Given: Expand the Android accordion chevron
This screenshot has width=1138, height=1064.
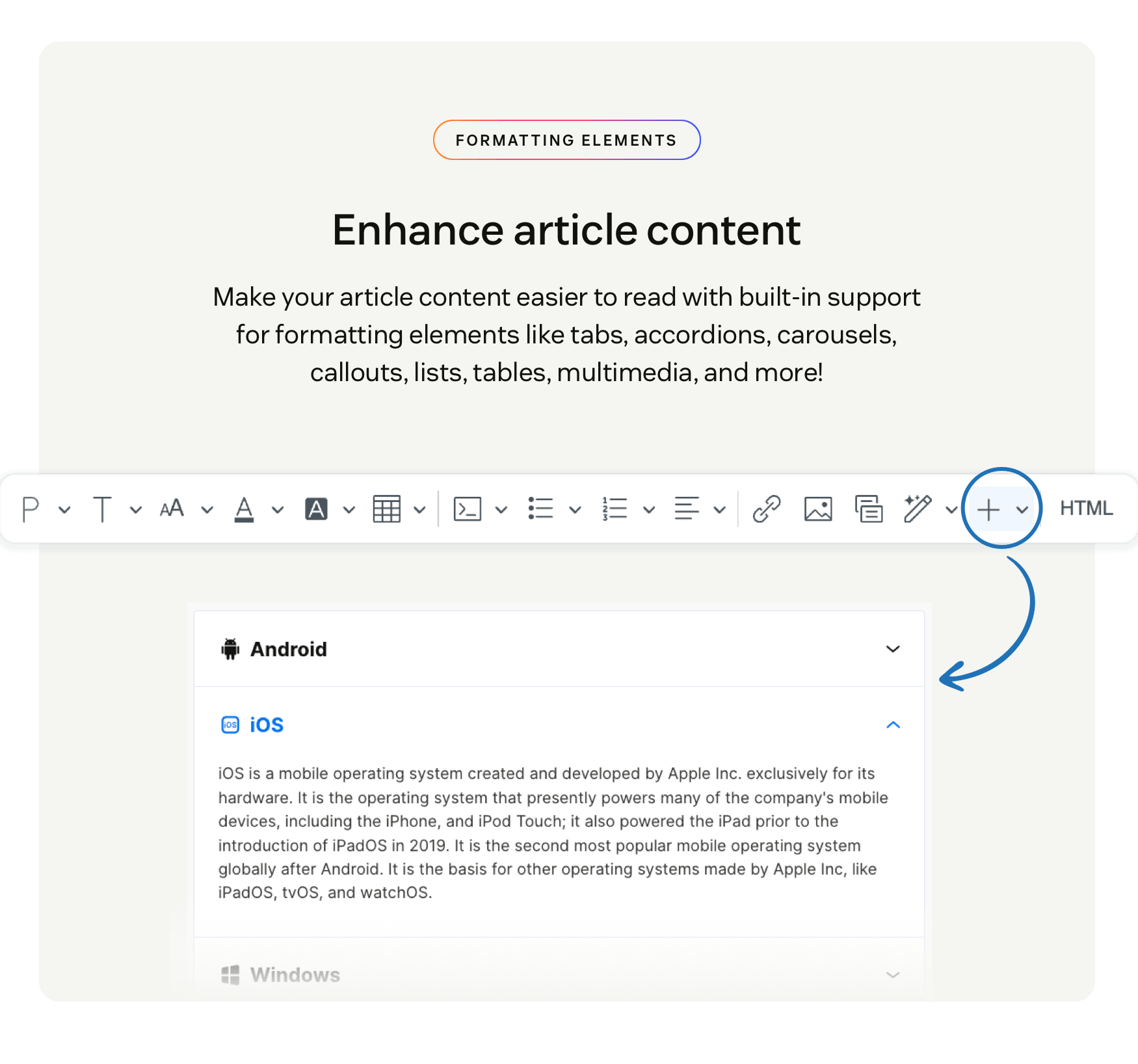Looking at the screenshot, I should (x=893, y=649).
